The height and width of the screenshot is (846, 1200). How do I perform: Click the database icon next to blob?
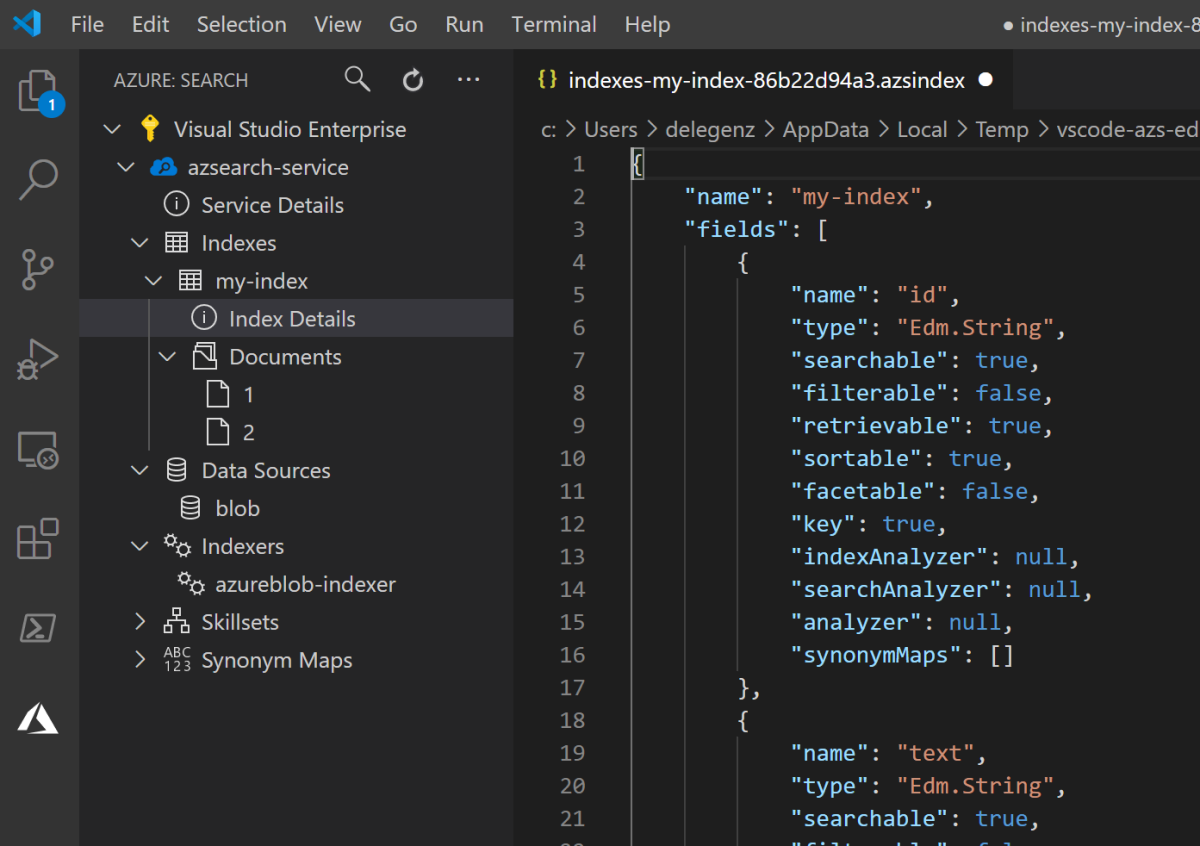click(x=190, y=508)
